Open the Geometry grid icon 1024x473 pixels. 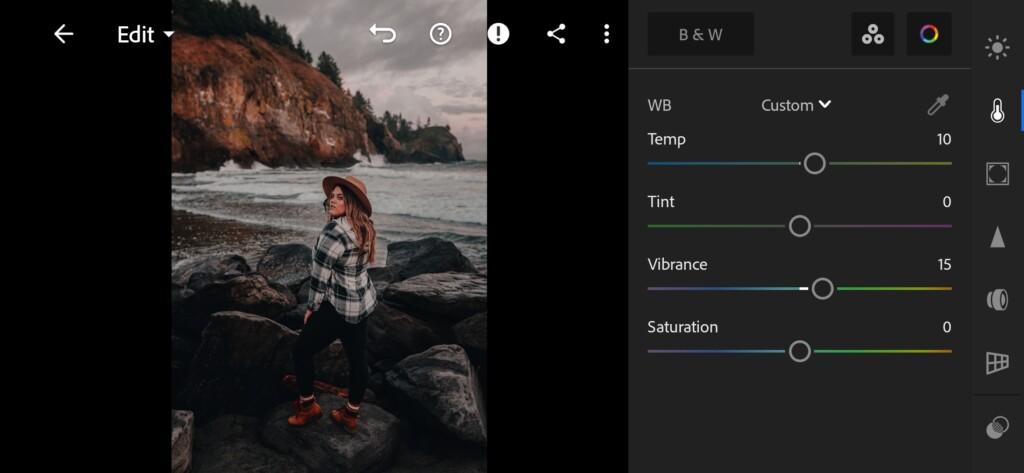(997, 363)
